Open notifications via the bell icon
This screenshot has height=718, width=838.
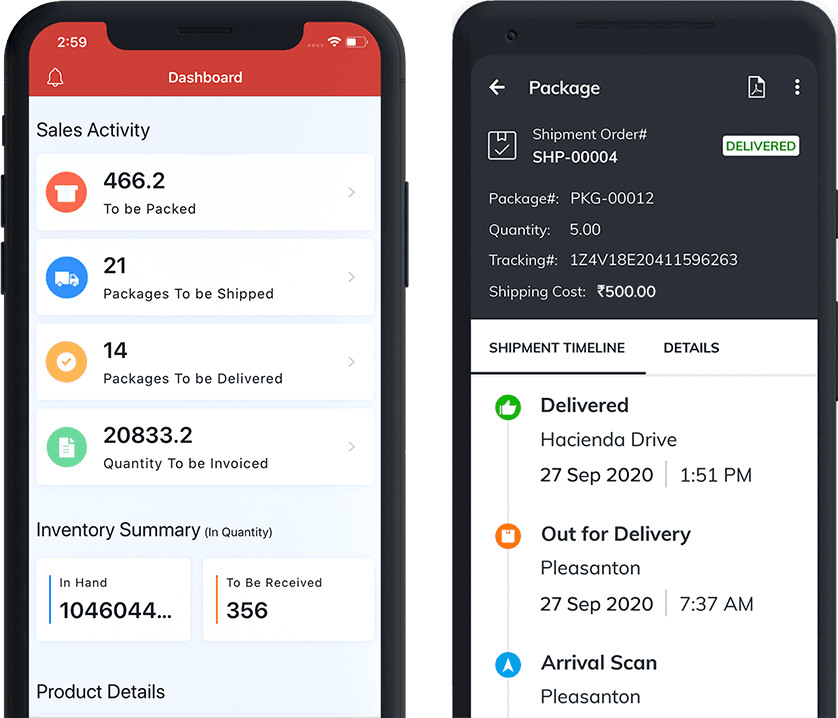tap(55, 77)
